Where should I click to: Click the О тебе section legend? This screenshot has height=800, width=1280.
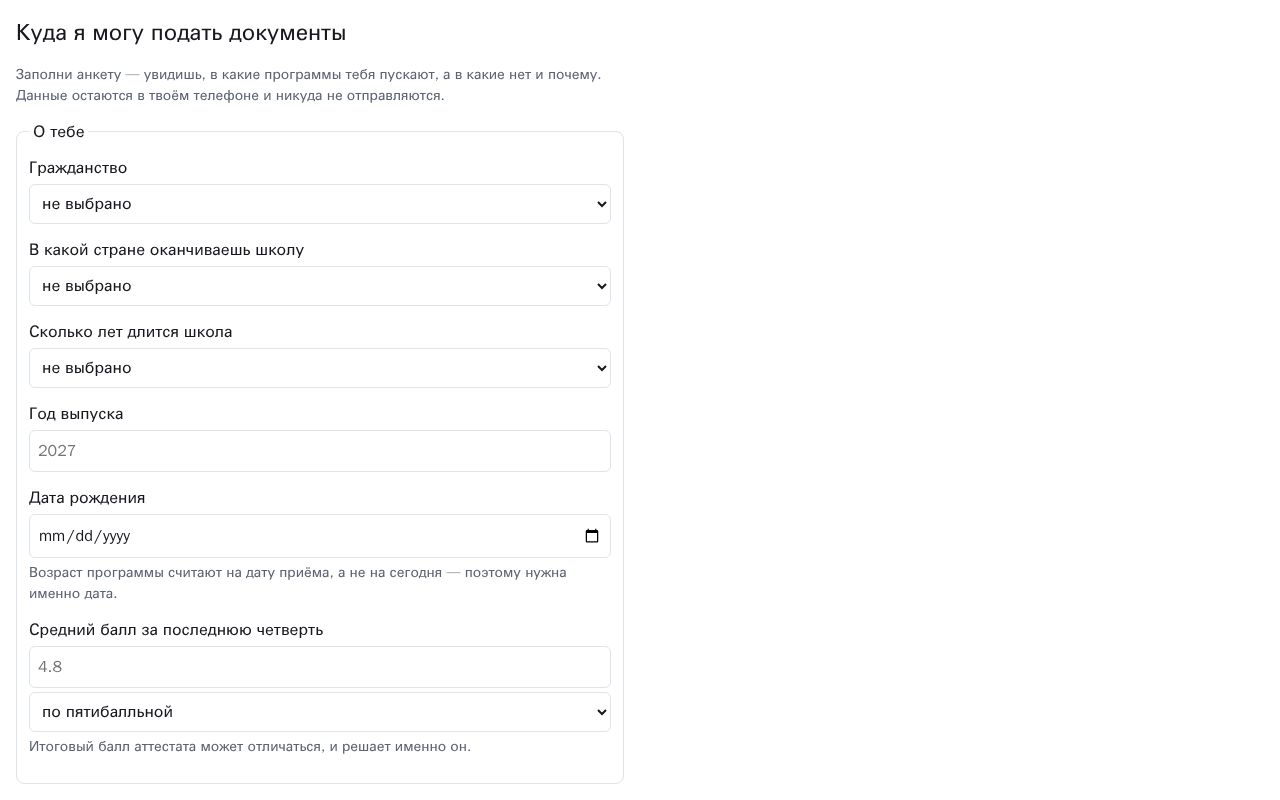pos(59,132)
